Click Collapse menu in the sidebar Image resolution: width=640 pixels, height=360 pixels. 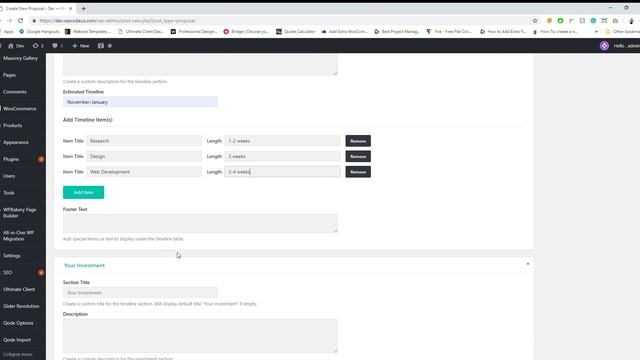coord(18,354)
